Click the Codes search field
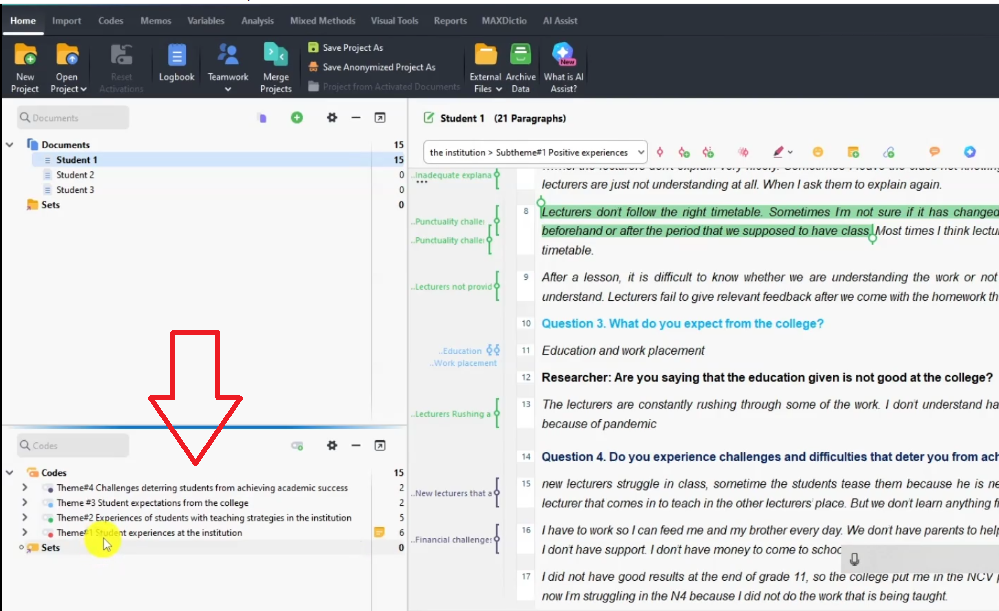 (73, 445)
